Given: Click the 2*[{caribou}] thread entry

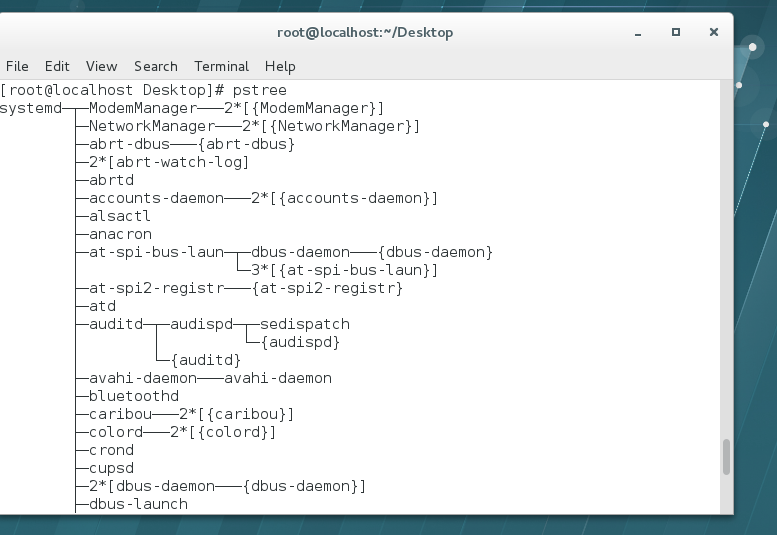Looking at the screenshot, I should click(x=236, y=414).
